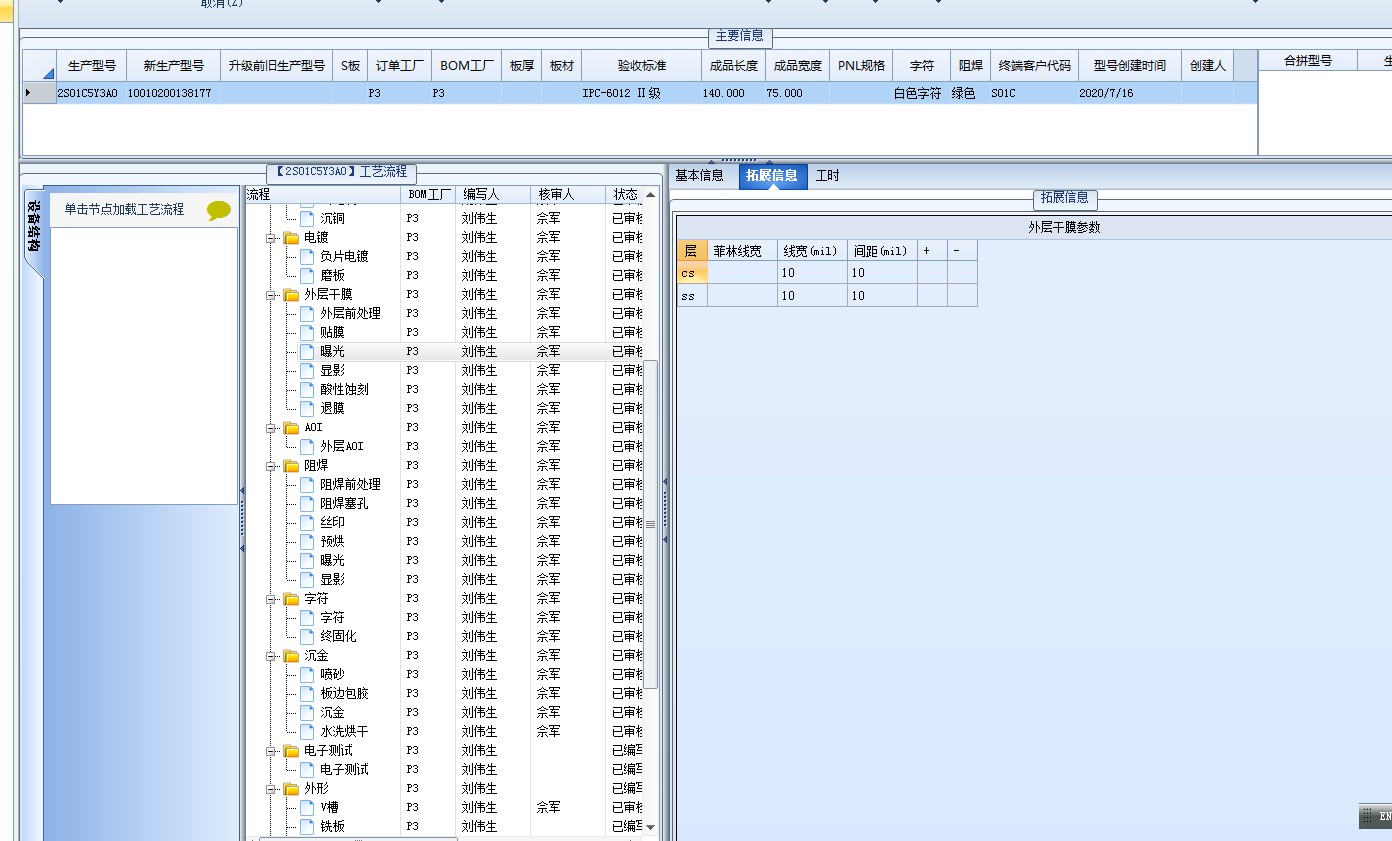Click the document icon beside 外层AOI
Screen dimensions: 1392x841
pos(307,447)
